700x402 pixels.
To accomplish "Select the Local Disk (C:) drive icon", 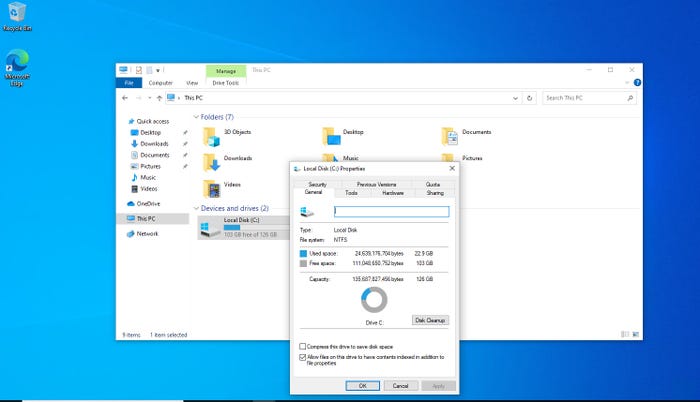I will point(210,229).
